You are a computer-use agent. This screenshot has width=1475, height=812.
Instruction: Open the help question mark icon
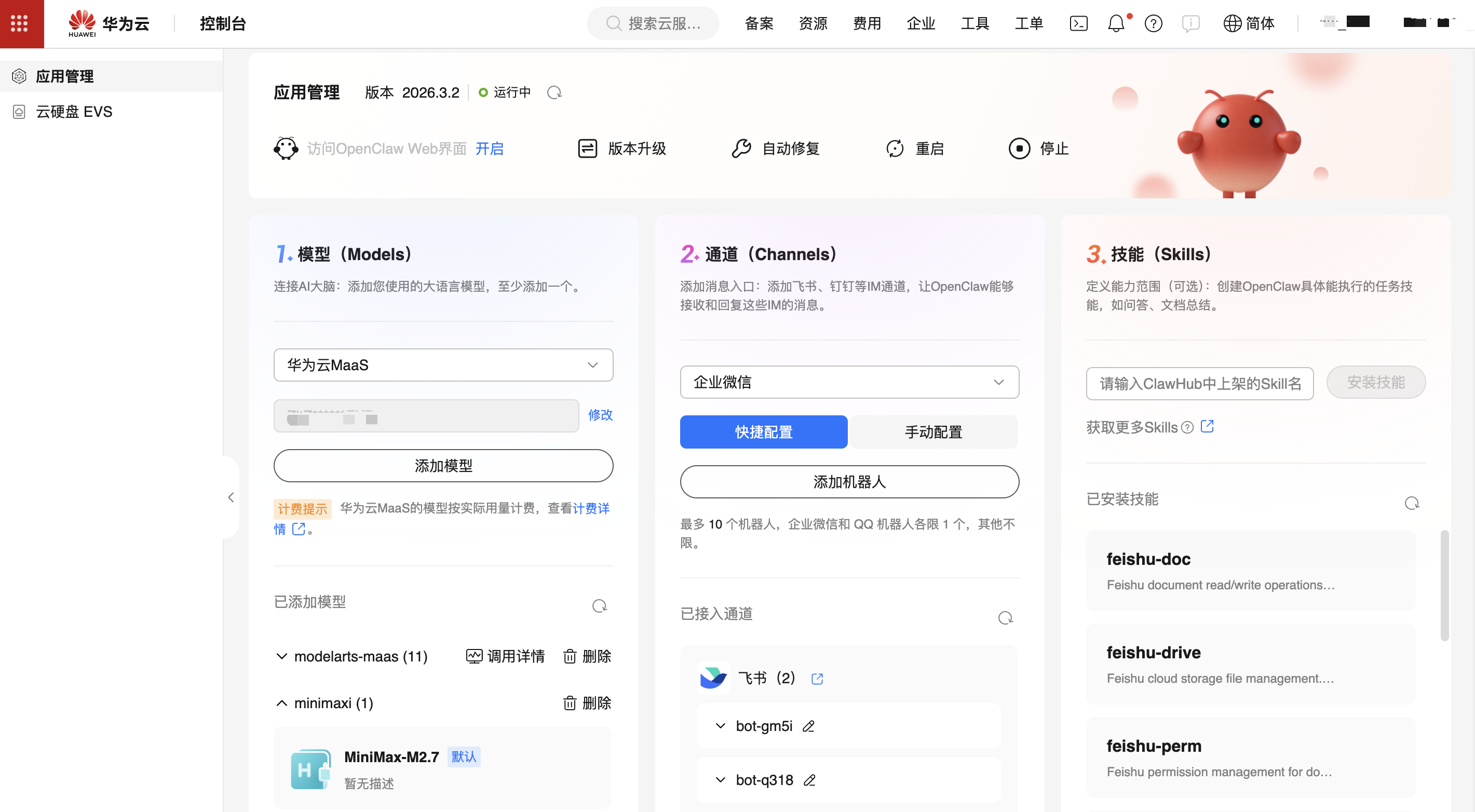point(1153,23)
